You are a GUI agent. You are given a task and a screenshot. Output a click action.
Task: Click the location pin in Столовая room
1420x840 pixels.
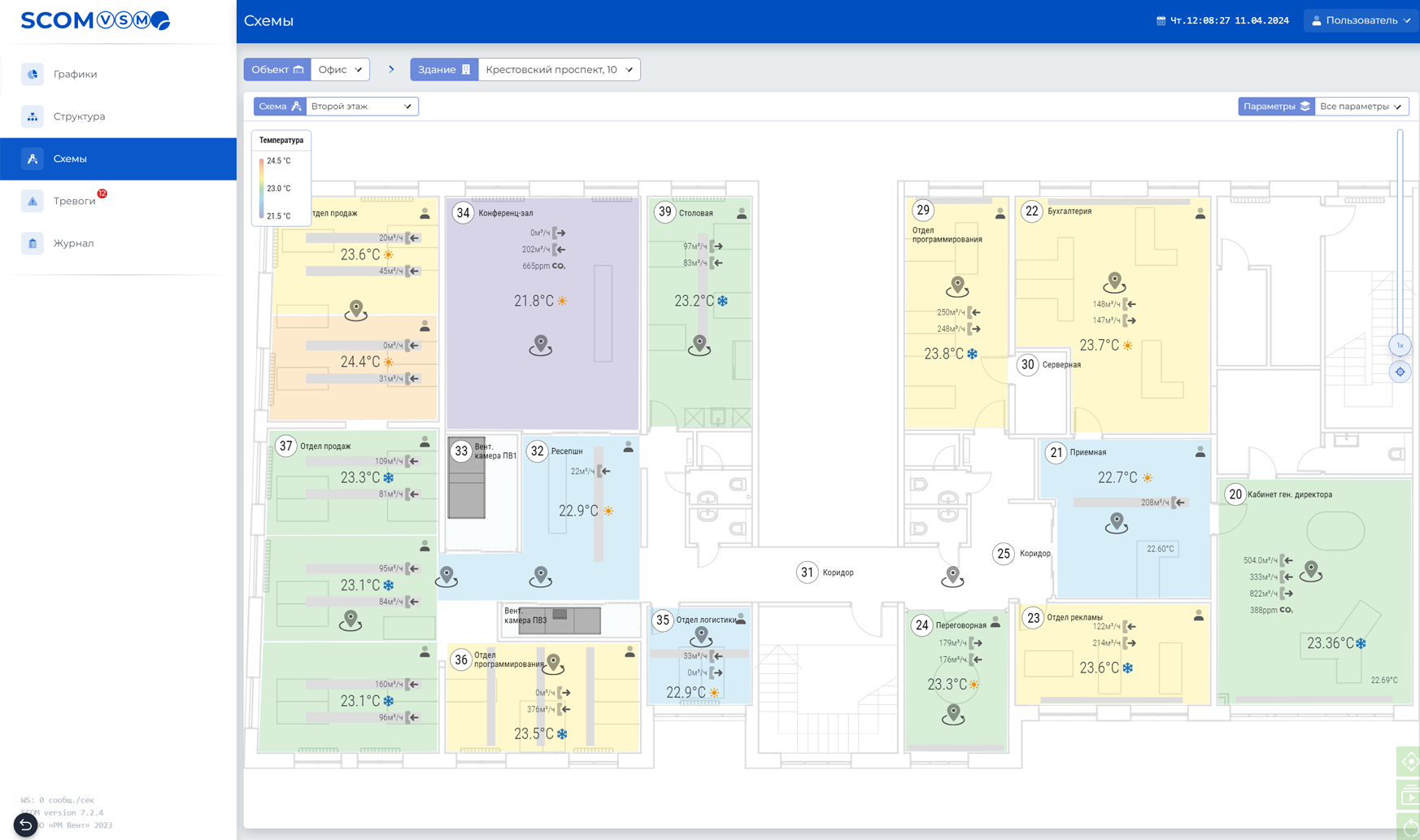click(x=699, y=344)
